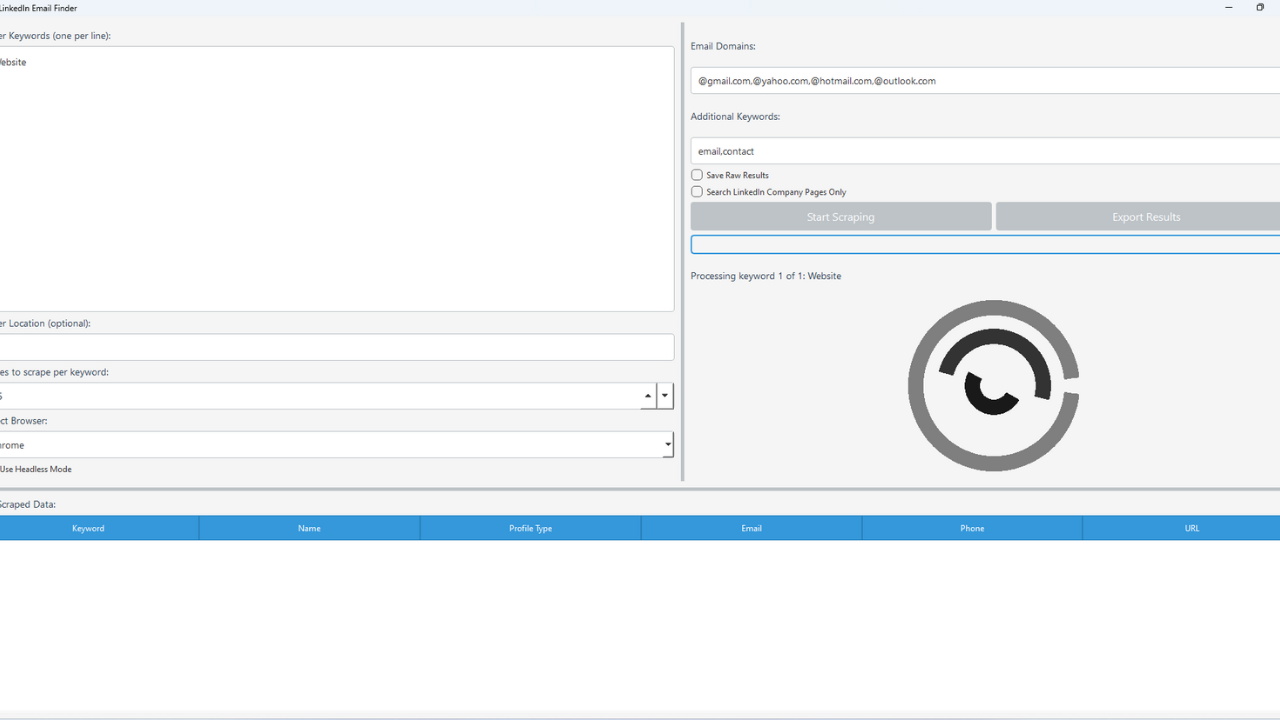The width and height of the screenshot is (1280, 720).
Task: Click the Export Results button
Action: point(1145,216)
